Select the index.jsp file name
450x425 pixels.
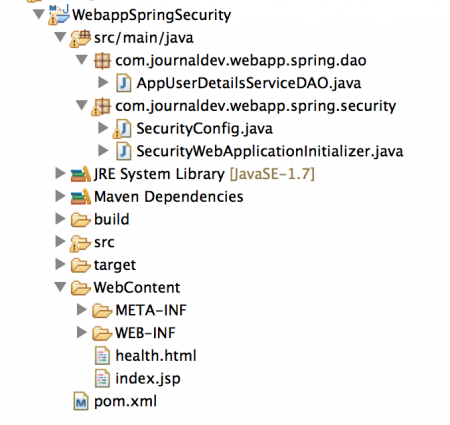148,379
